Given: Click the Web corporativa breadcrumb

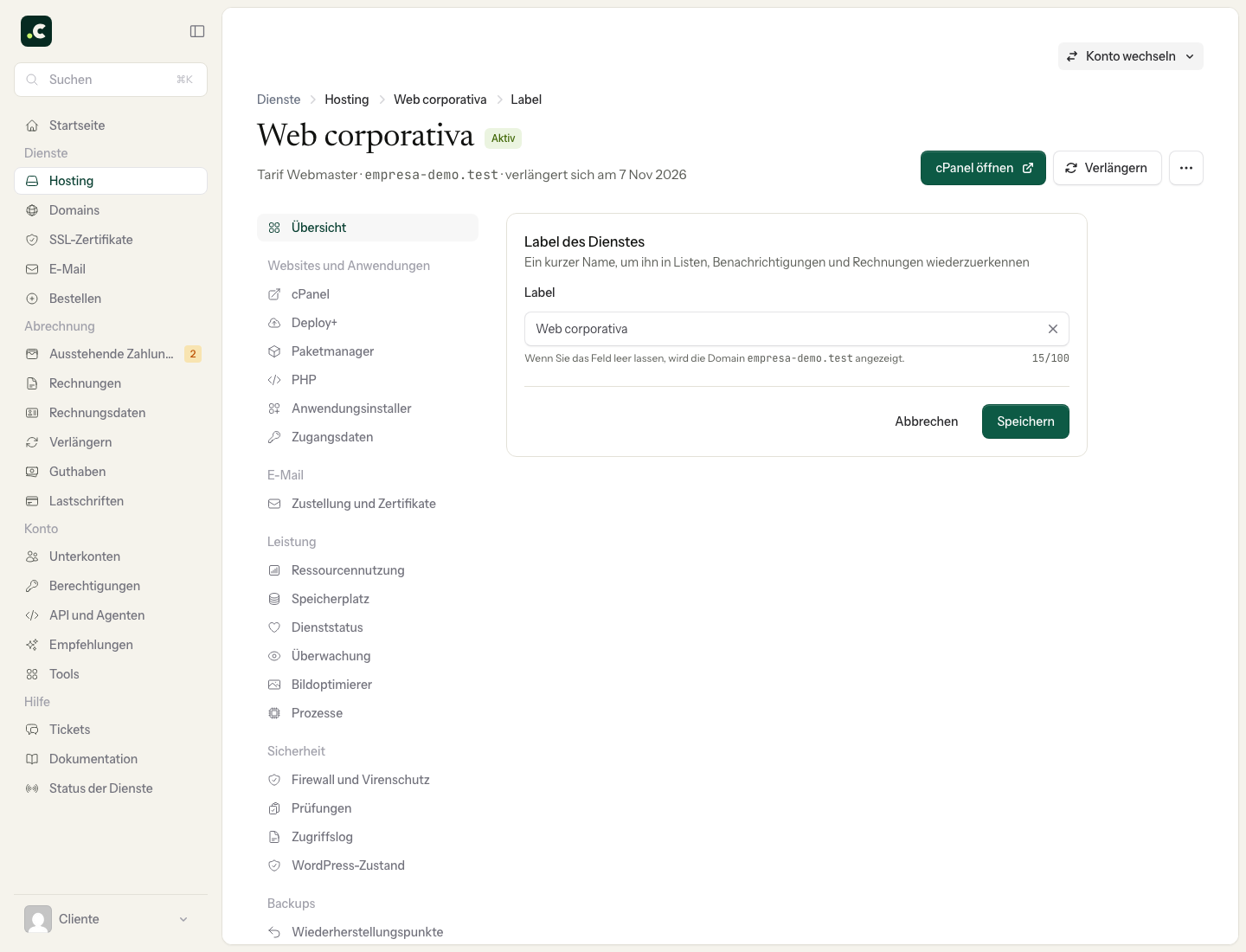Looking at the screenshot, I should (440, 100).
